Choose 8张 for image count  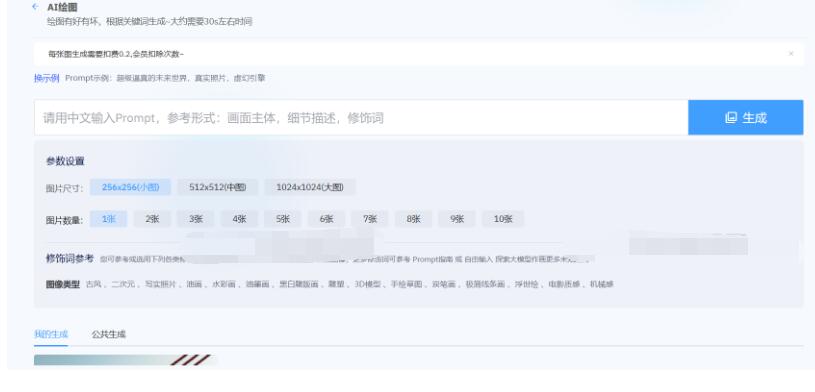coord(414,219)
